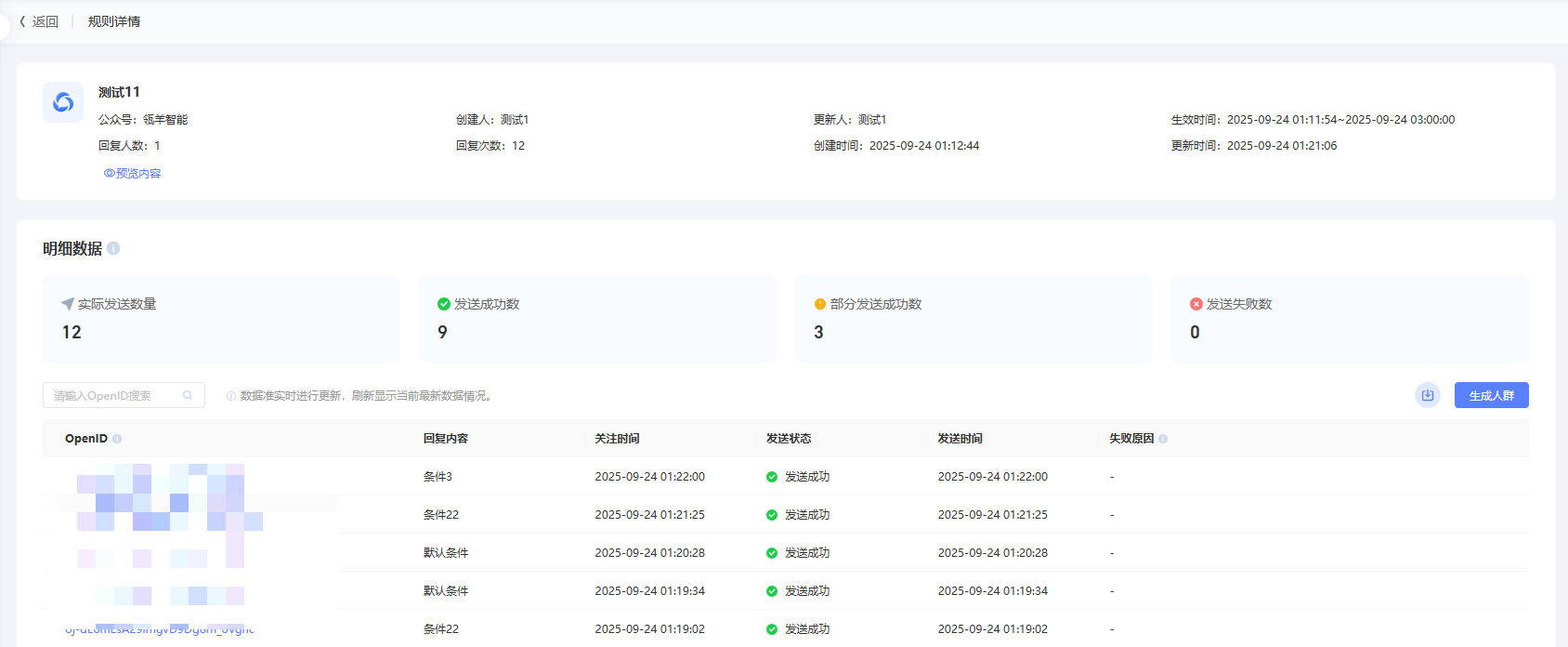Image resolution: width=1568 pixels, height=647 pixels.
Task: Click the red 发送失败数 error icon
Action: (1196, 304)
